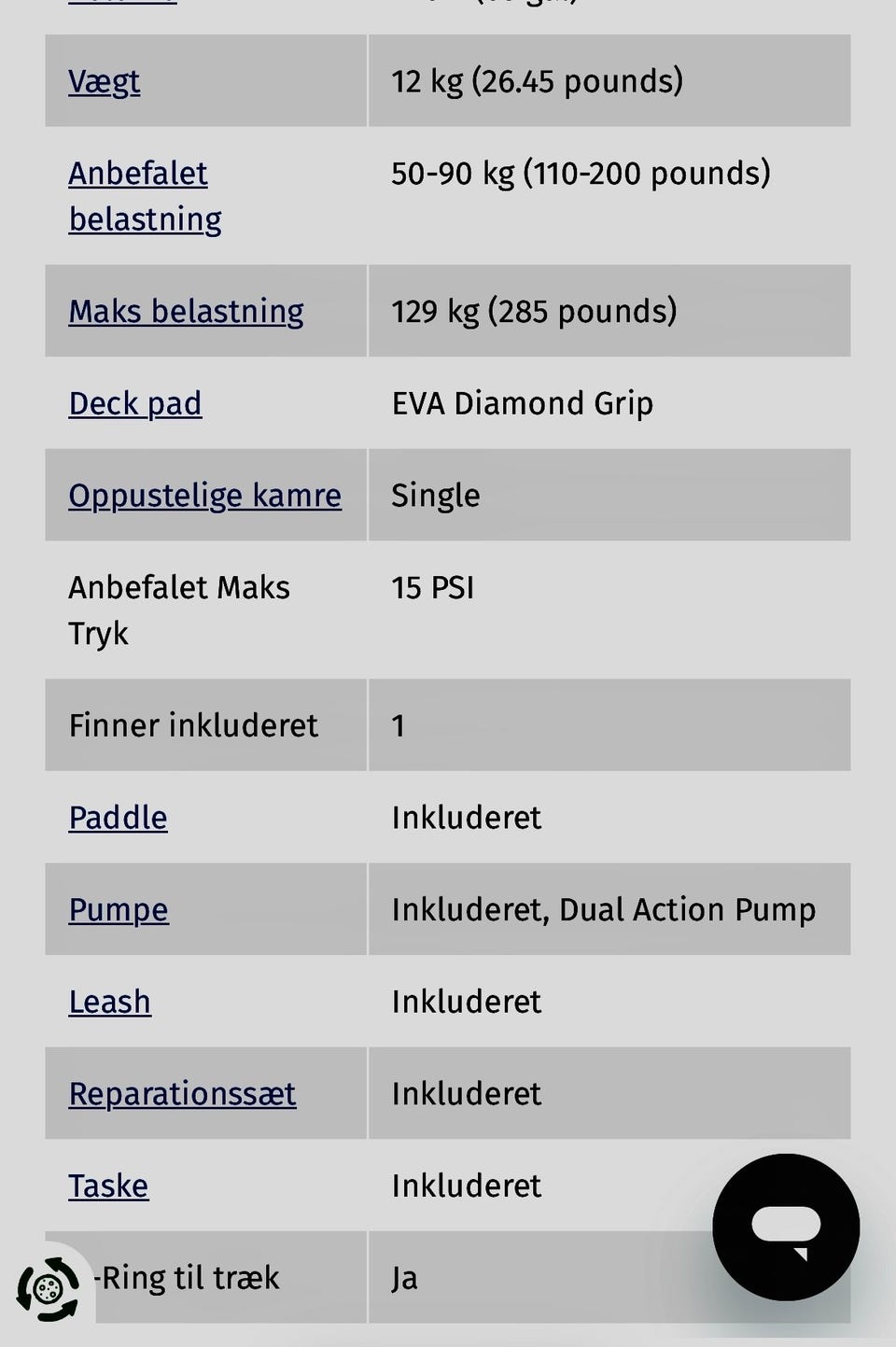Open the cookie settings icon
896x1347 pixels.
48,1290
